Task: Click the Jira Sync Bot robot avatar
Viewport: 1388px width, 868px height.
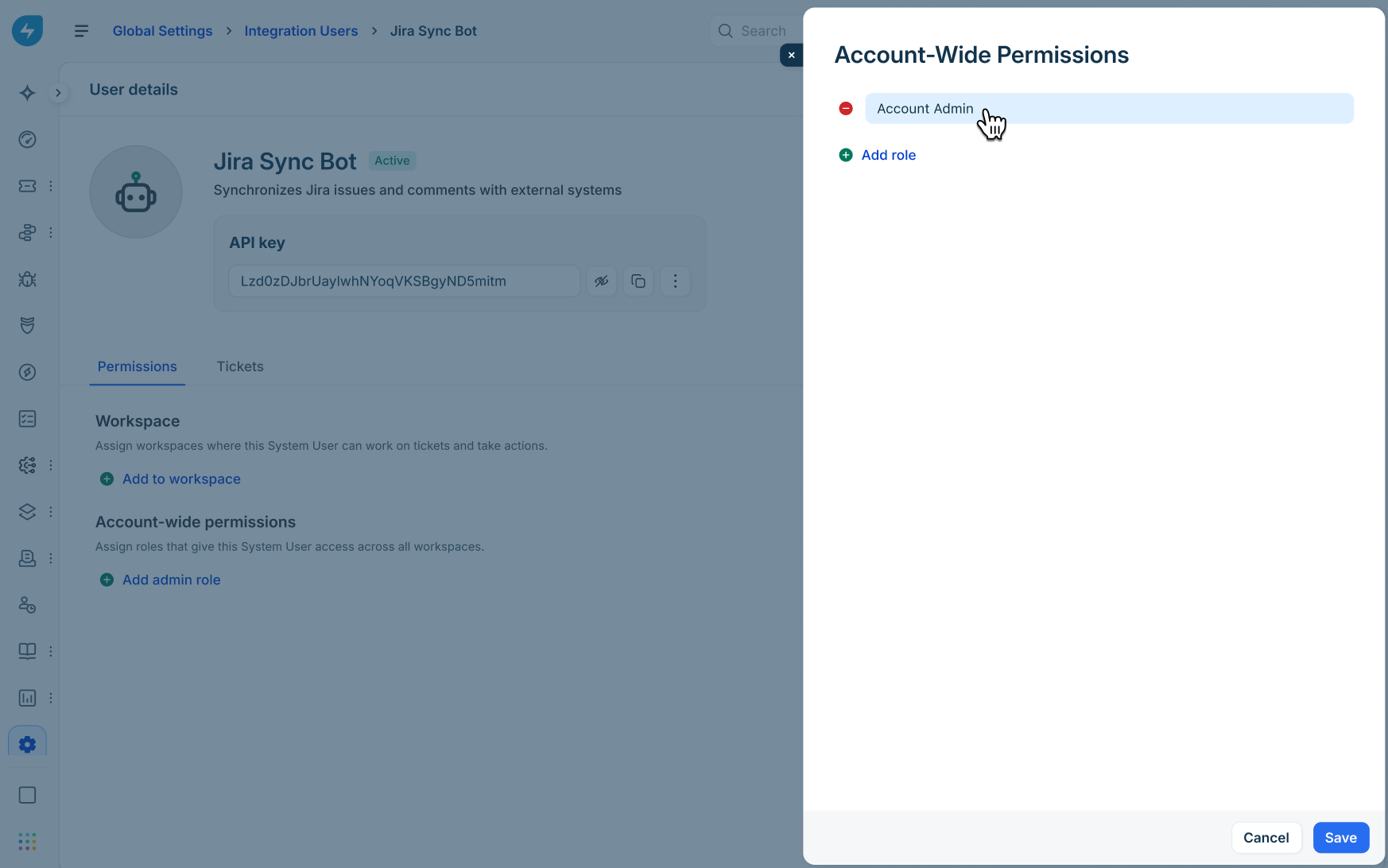Action: tap(136, 192)
